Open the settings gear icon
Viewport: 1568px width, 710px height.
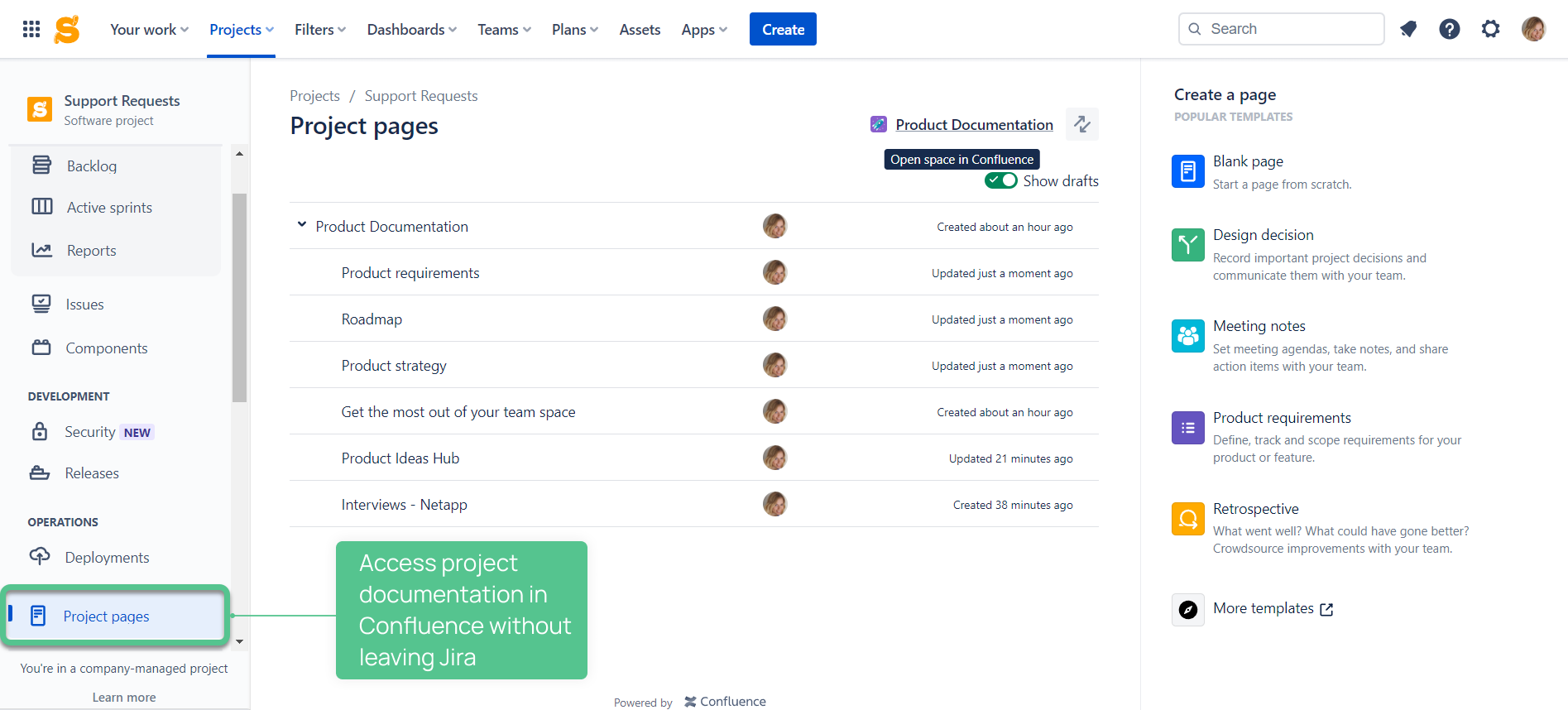(x=1490, y=29)
